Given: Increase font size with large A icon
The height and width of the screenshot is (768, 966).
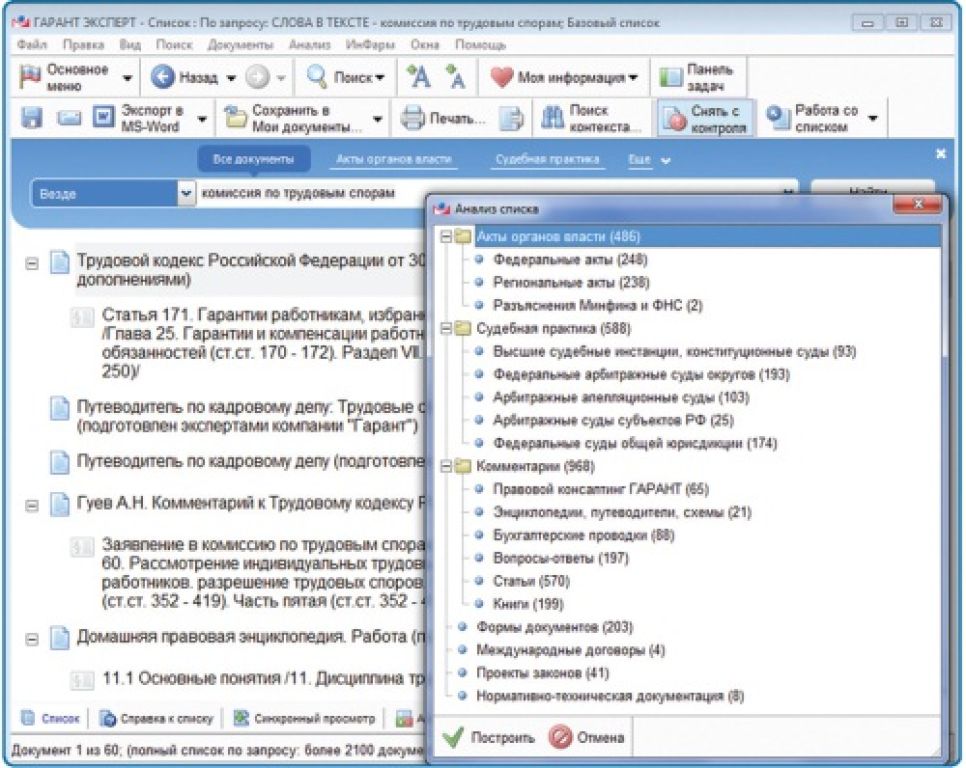Looking at the screenshot, I should pos(419,77).
